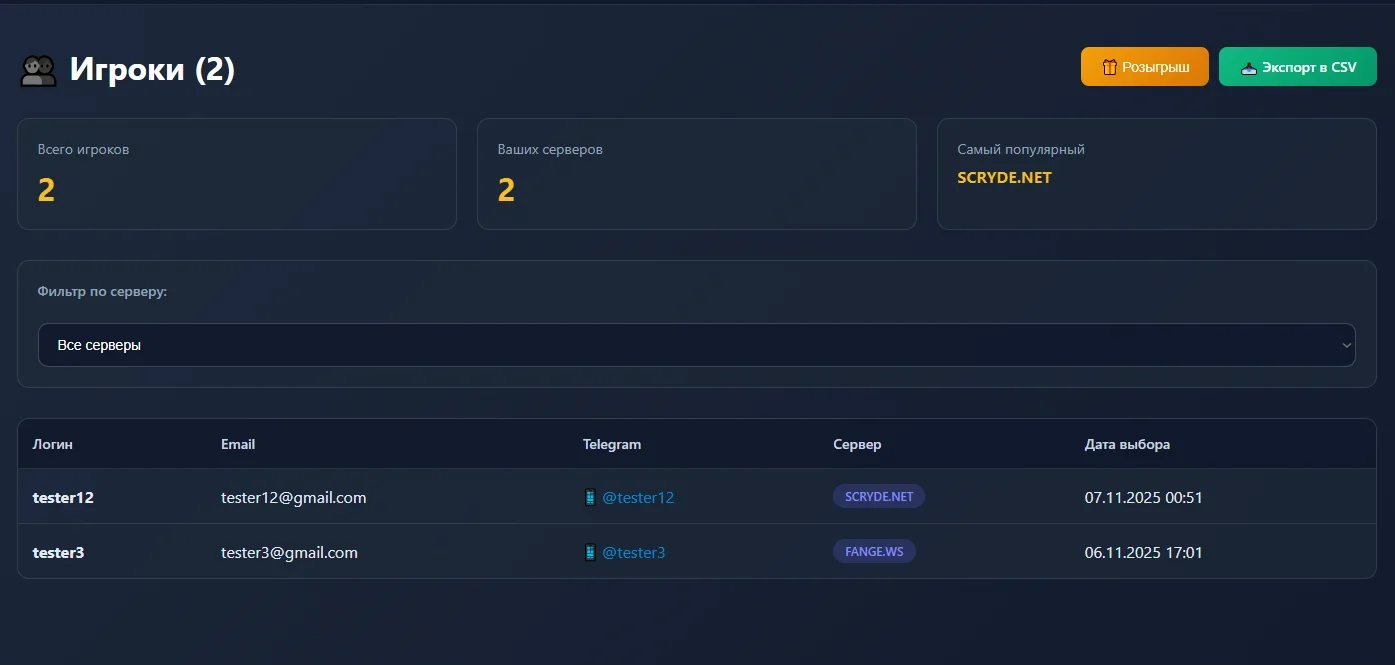
Task: Open the Все серверы server filter dropdown
Action: pos(696,345)
